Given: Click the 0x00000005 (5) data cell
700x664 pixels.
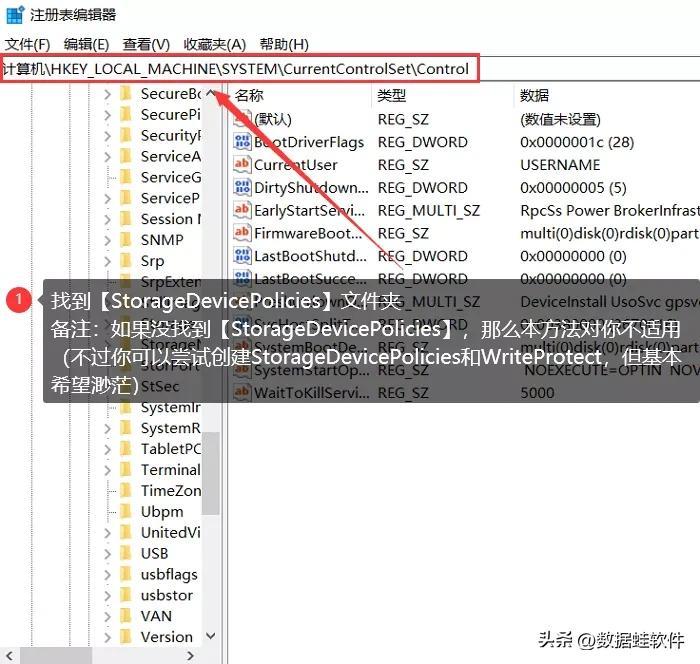Looking at the screenshot, I should coord(573,188).
